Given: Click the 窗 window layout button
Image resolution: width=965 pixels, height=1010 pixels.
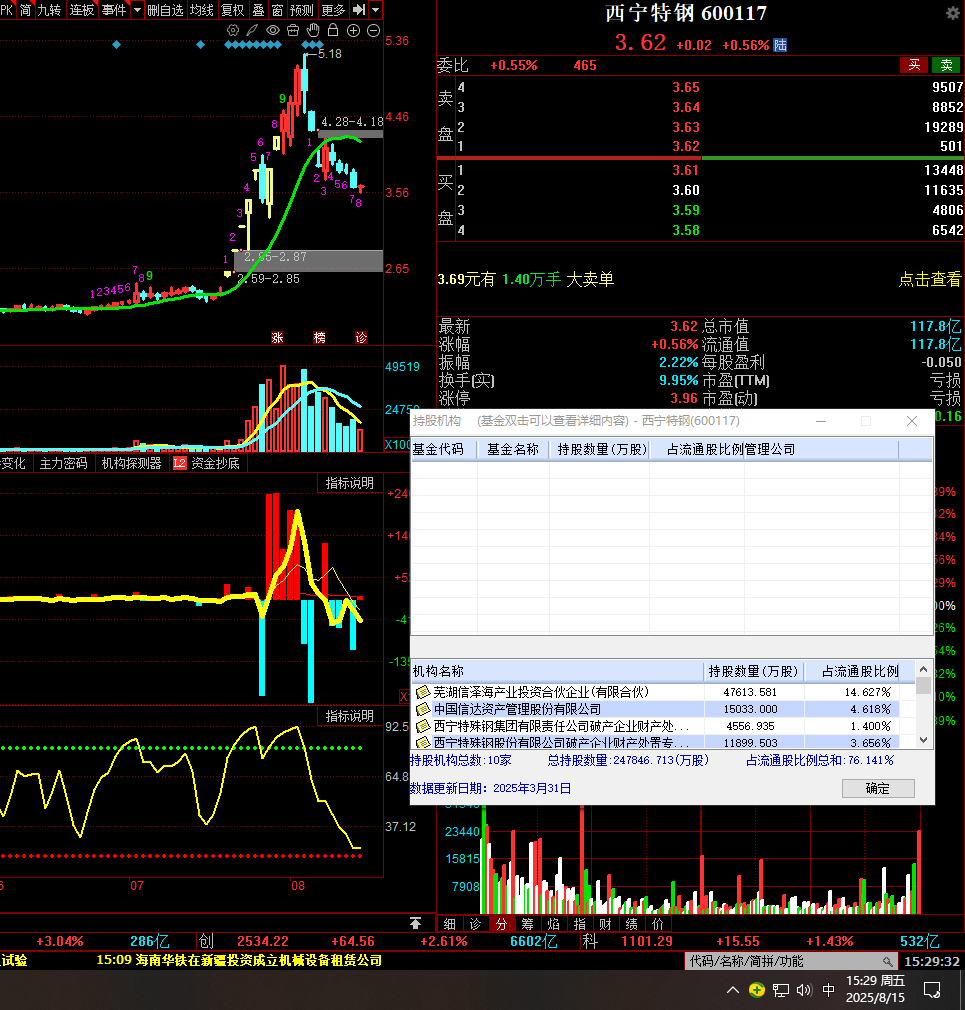Looking at the screenshot, I should pos(277,10).
